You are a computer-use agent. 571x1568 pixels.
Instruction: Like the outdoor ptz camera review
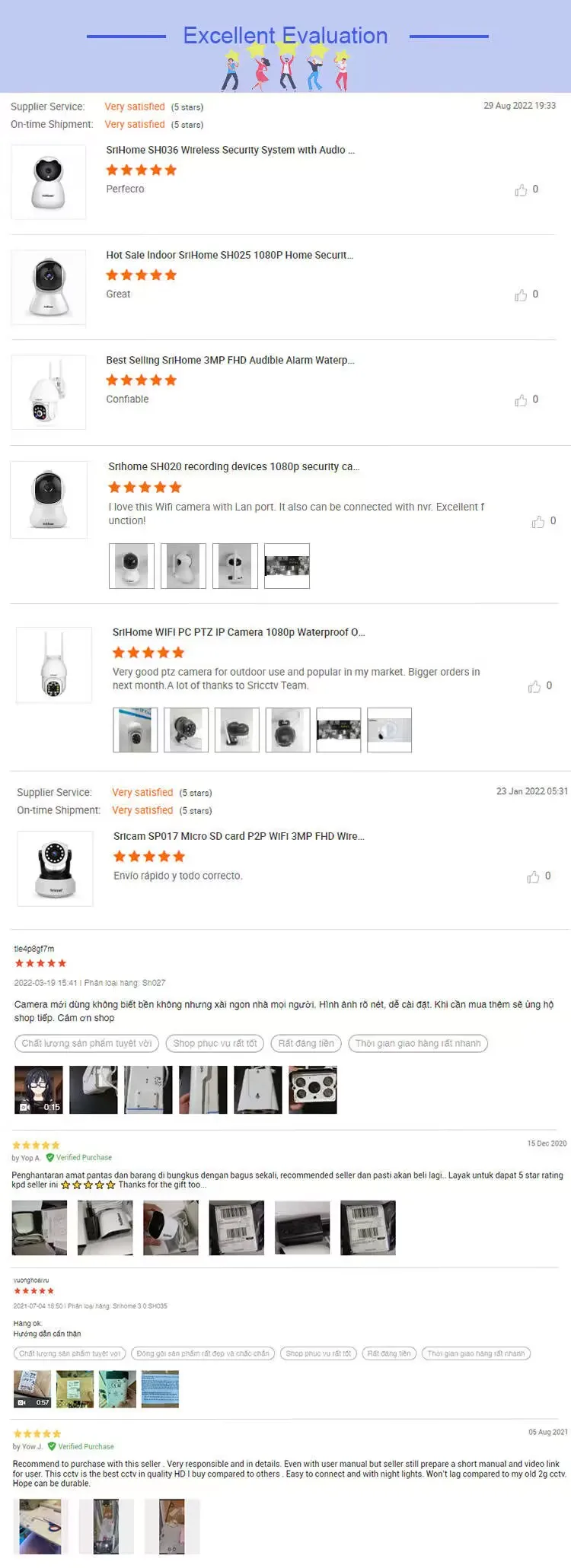pyautogui.click(x=534, y=687)
